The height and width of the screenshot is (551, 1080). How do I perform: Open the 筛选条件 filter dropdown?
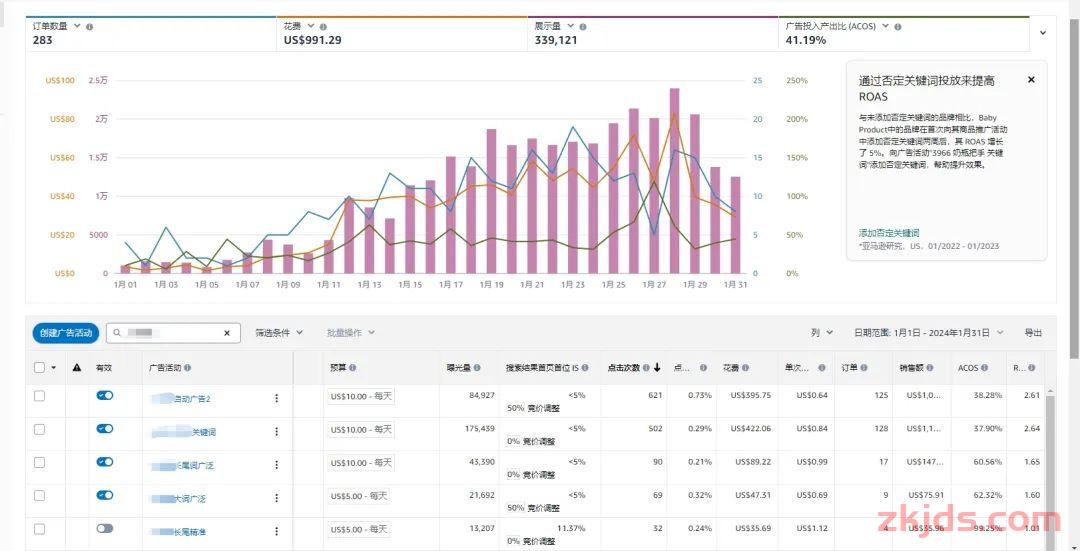click(279, 333)
